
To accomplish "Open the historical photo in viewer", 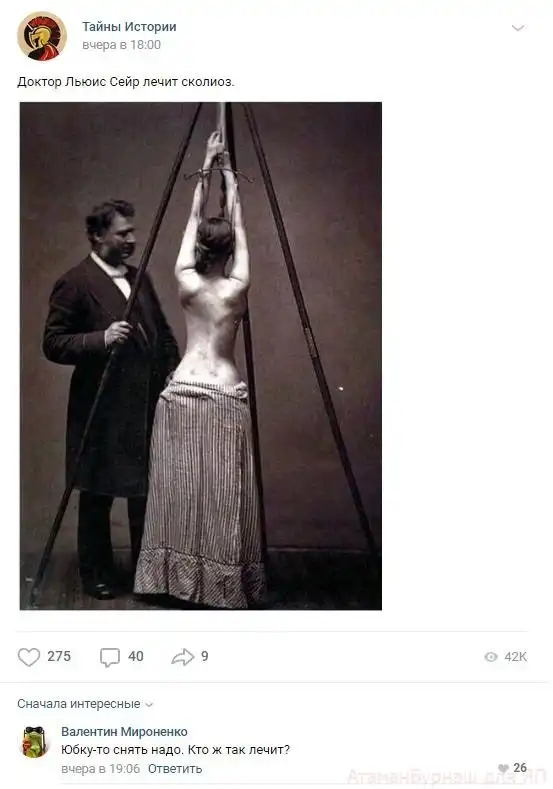I will 201,356.
